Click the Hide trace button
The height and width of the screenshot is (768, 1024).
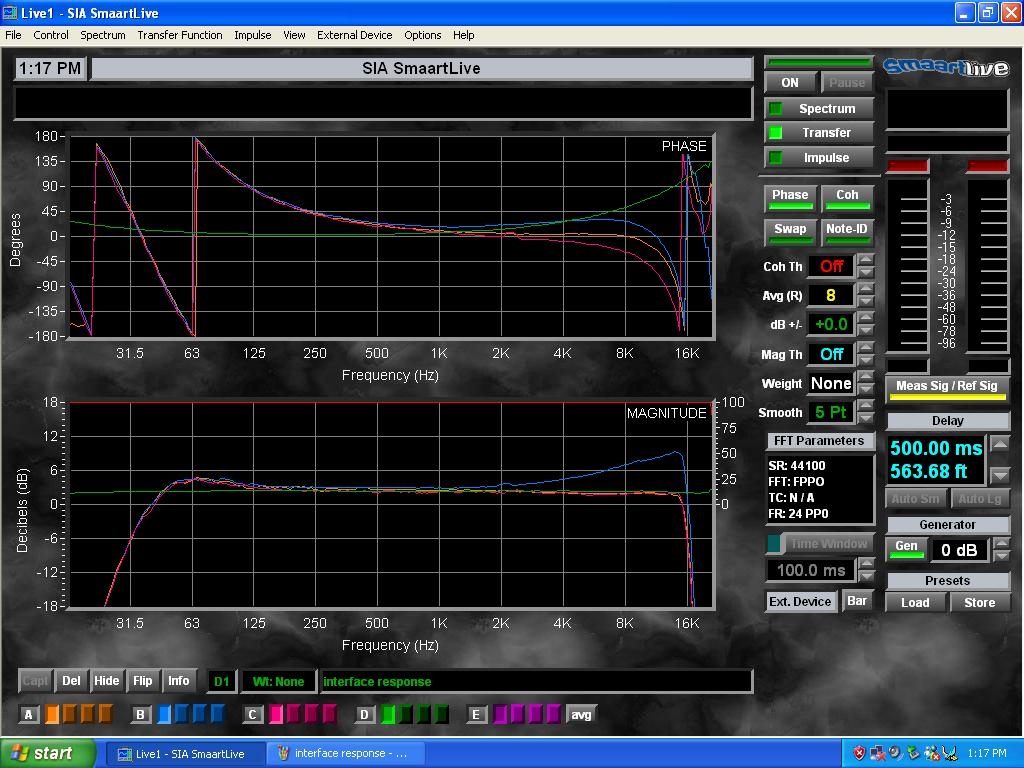[106, 681]
